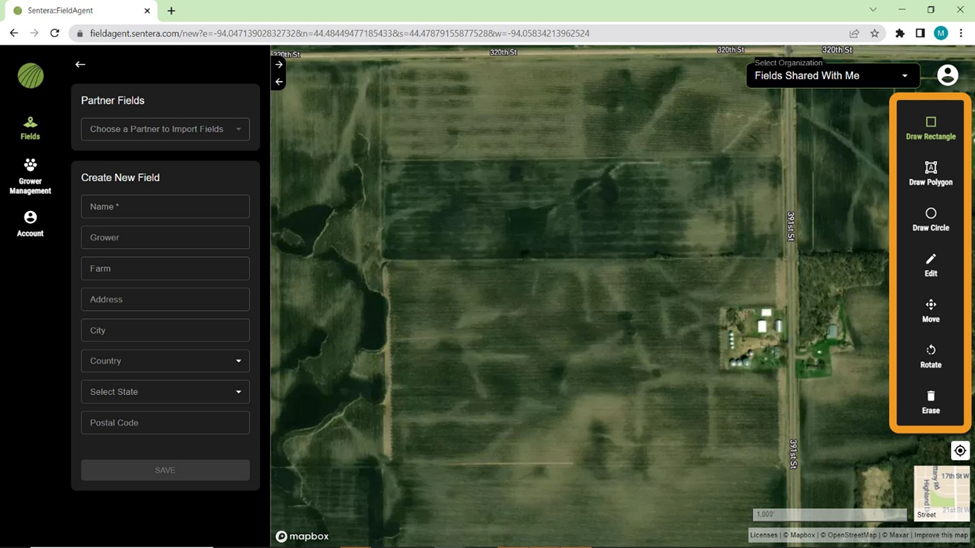975x548 pixels.
Task: Click the field Name input
Action: click(165, 207)
